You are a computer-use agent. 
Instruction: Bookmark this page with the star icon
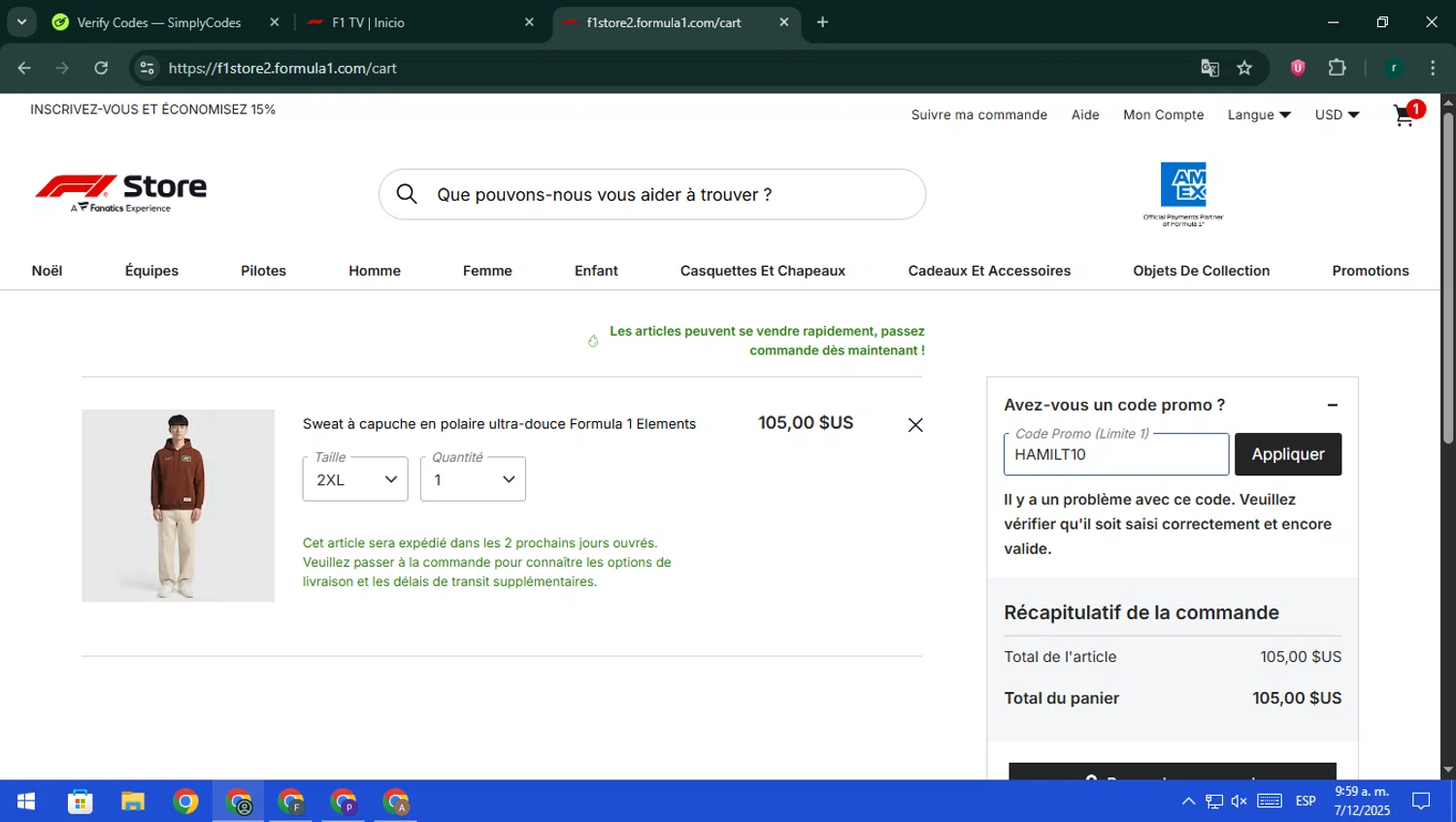[x=1244, y=68]
